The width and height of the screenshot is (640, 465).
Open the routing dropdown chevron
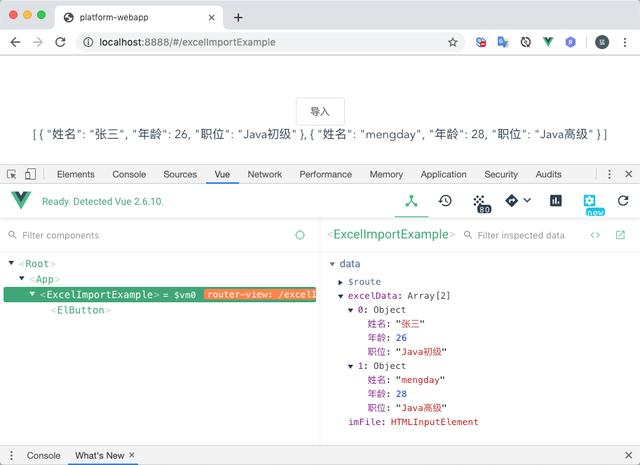(x=527, y=200)
